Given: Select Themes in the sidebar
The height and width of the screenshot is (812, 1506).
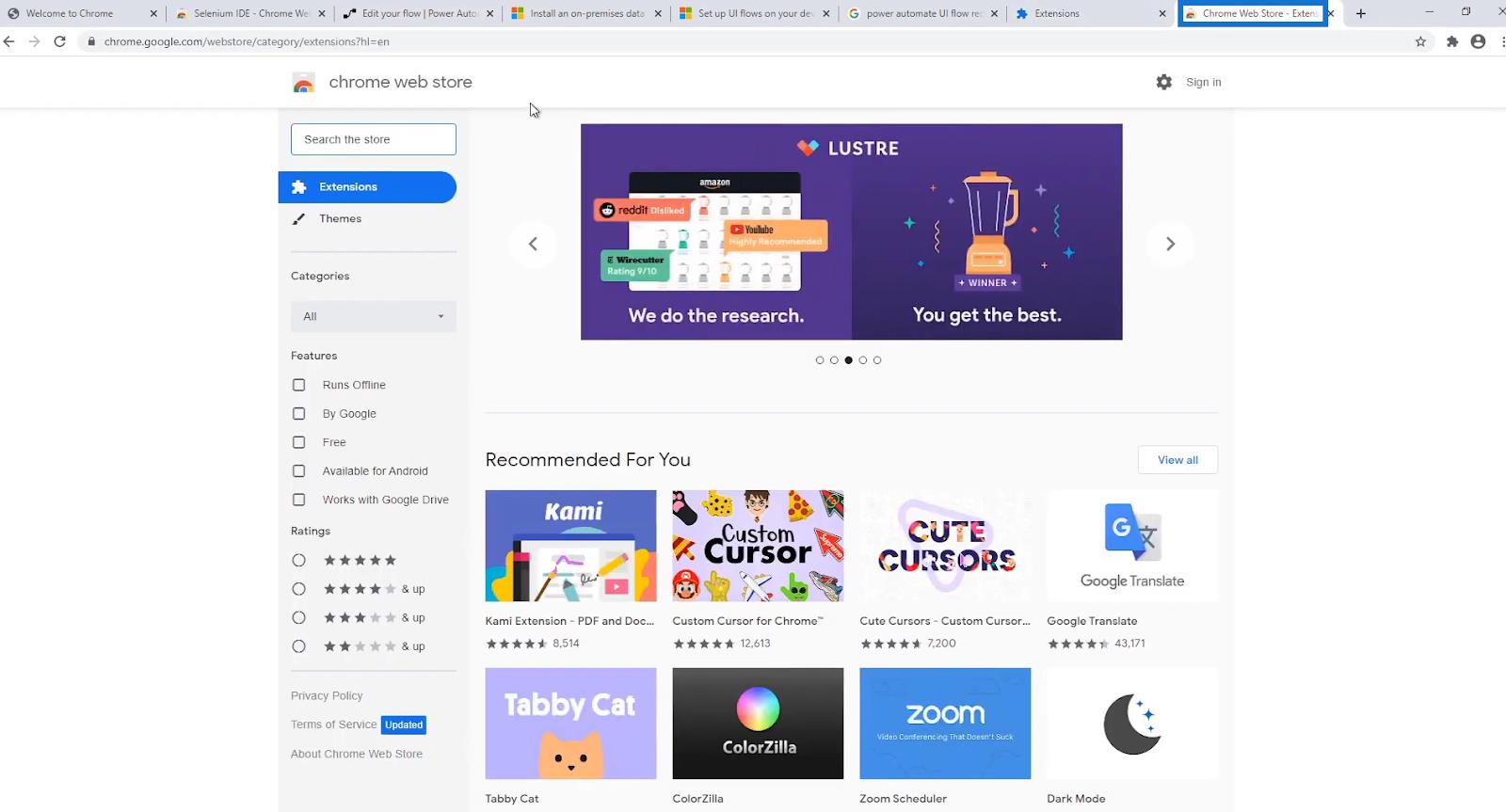Looking at the screenshot, I should pyautogui.click(x=340, y=218).
